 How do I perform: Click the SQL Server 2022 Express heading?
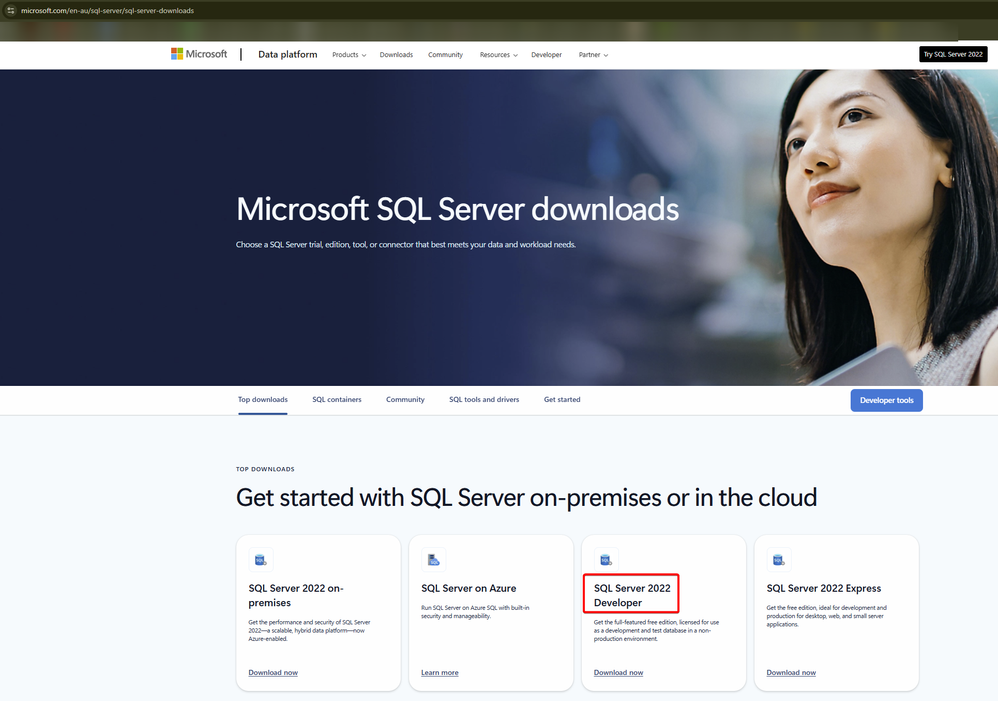point(824,588)
